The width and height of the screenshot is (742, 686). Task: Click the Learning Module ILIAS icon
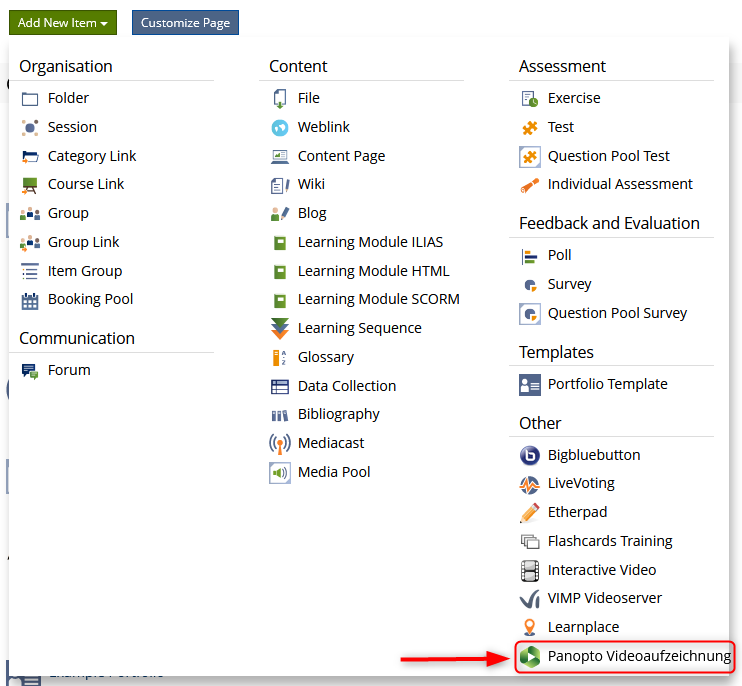(280, 243)
